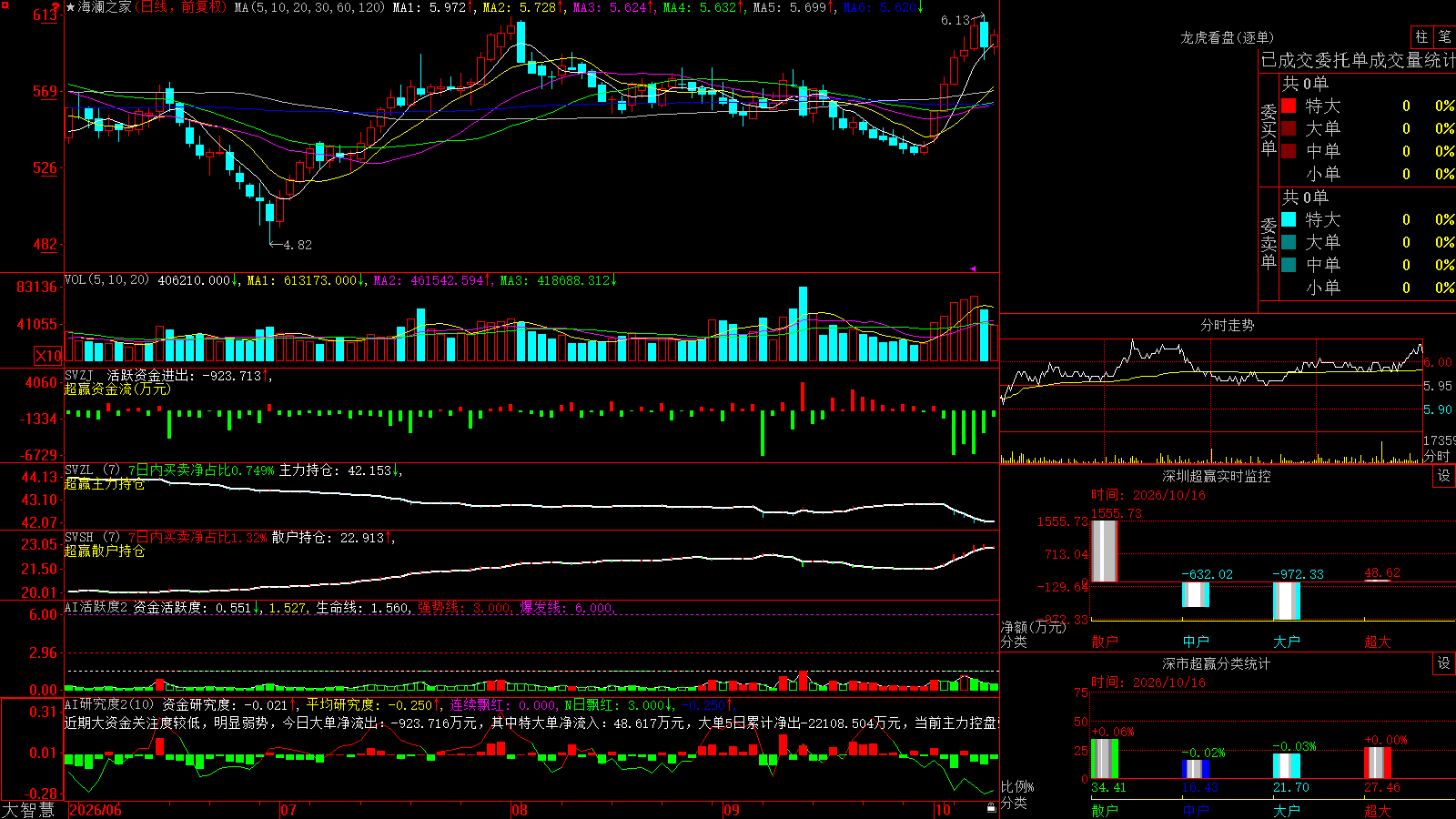Select the 前复权 adjustment label

pyautogui.click(x=201, y=7)
